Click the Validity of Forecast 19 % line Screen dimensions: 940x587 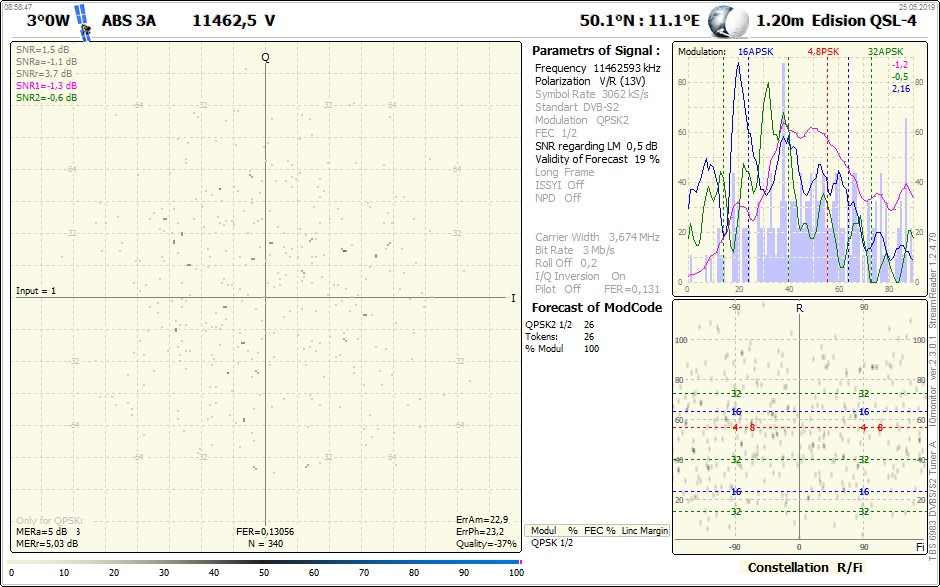pyautogui.click(x=597, y=159)
